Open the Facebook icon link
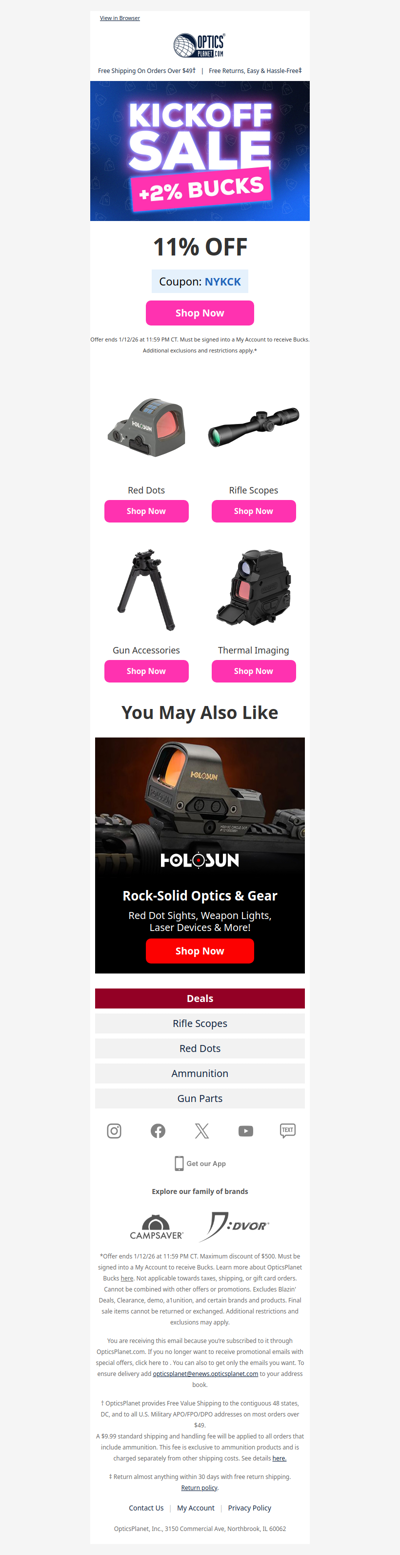 click(158, 1131)
